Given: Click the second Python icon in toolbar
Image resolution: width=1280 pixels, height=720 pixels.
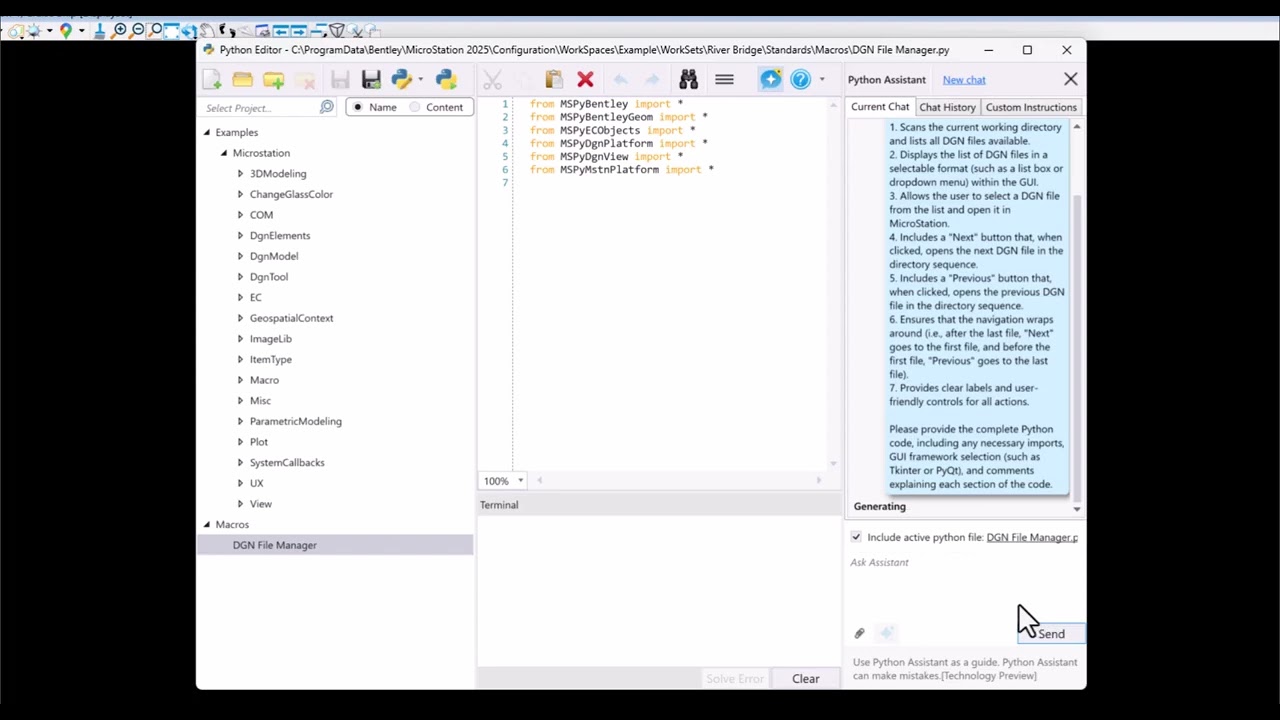Looking at the screenshot, I should click(446, 80).
